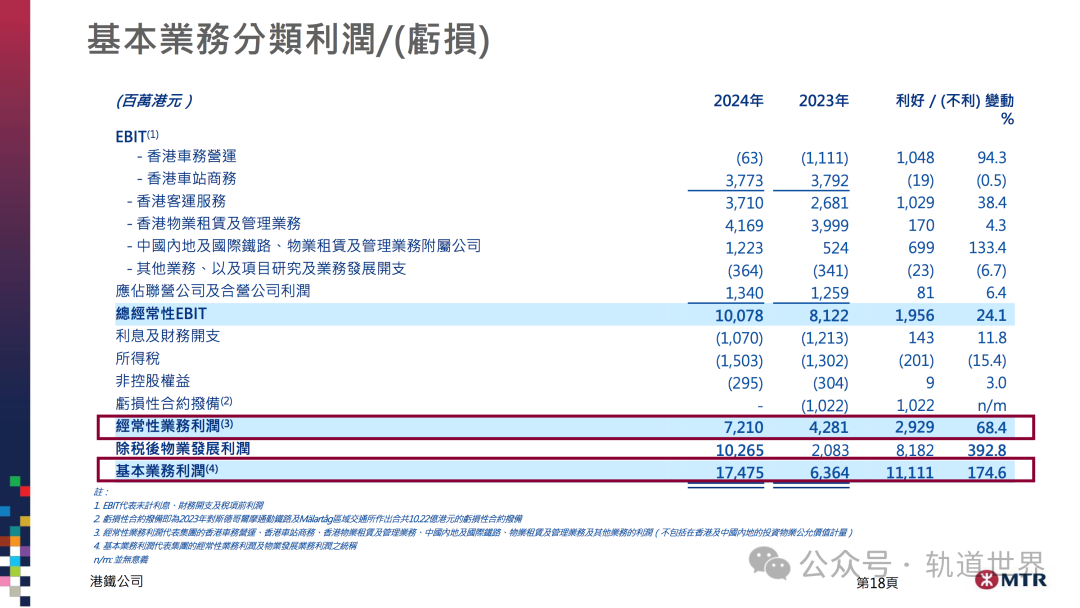Select the 4,169 property rental value
The image size is (1080, 608).
[x=745, y=226]
